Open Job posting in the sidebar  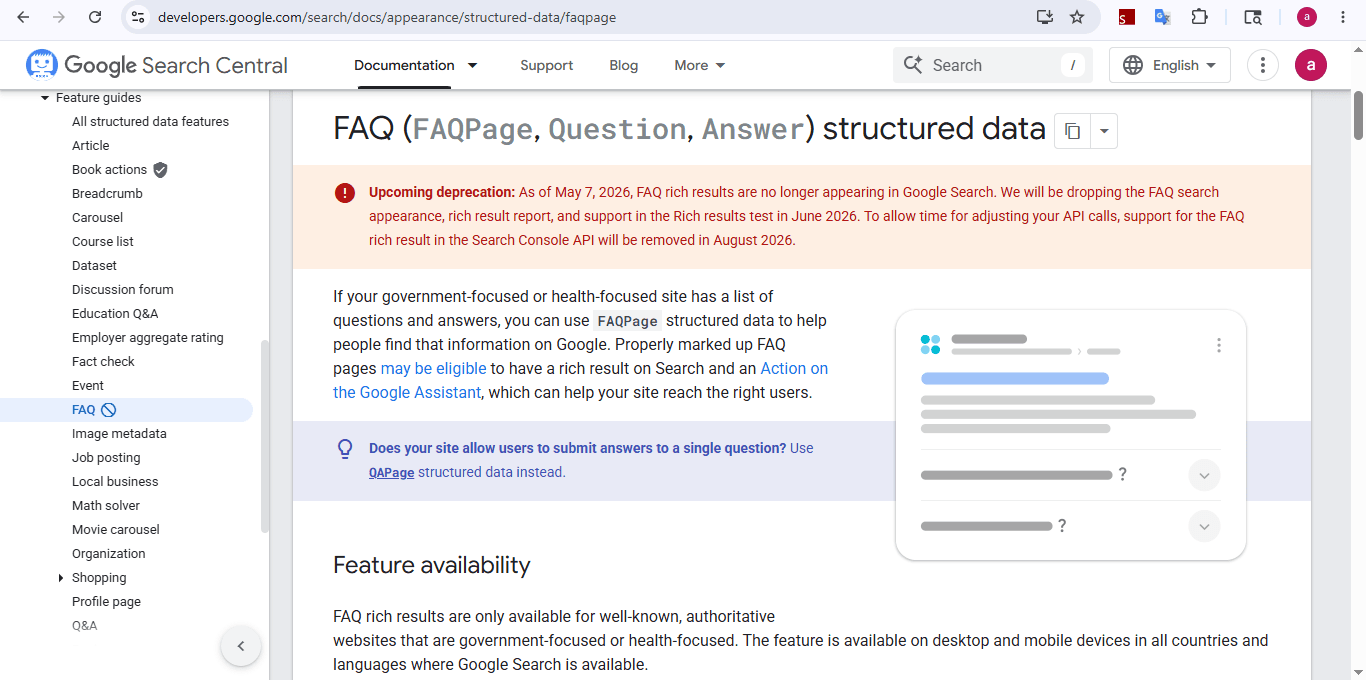[106, 458]
